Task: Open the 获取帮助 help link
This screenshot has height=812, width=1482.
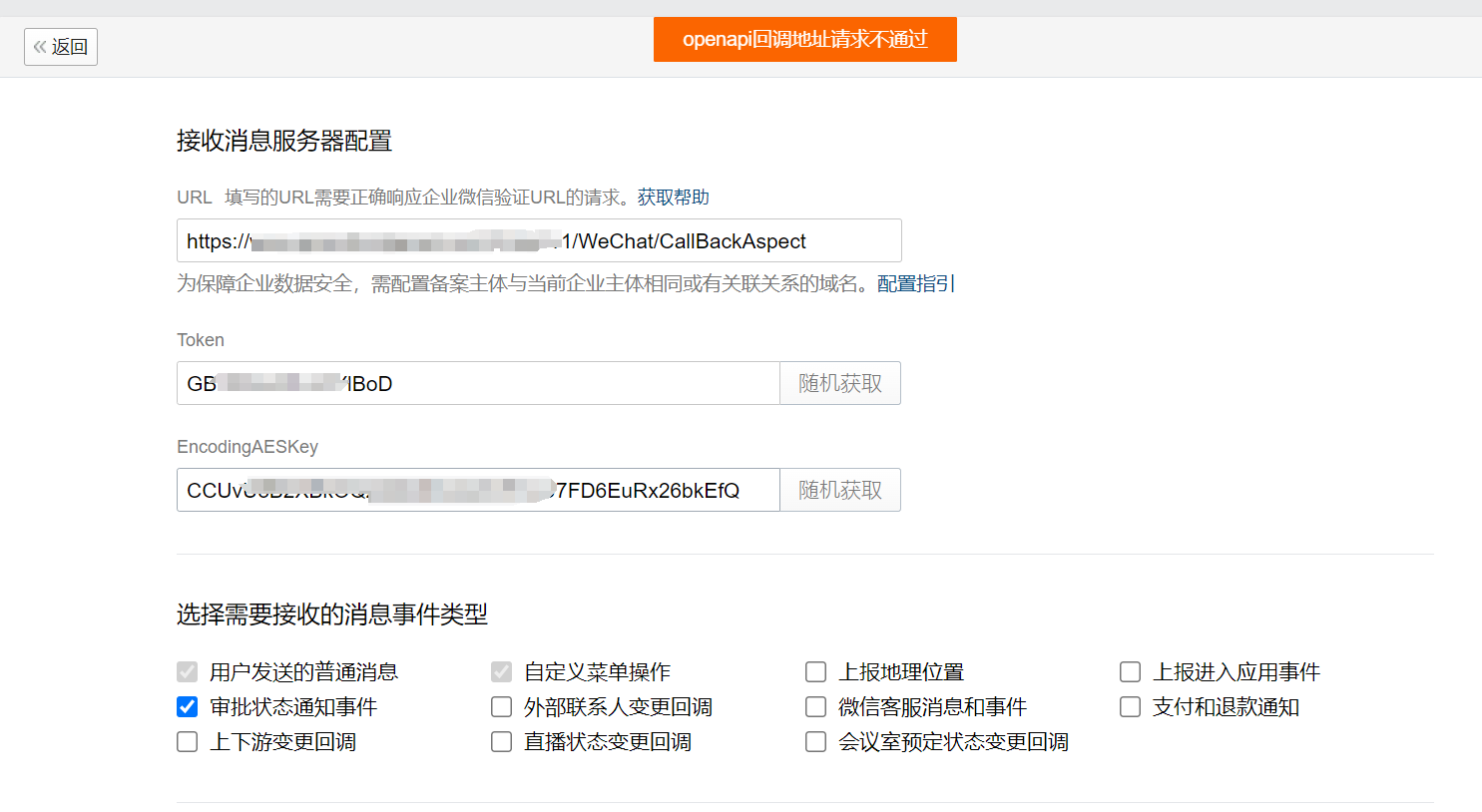Action: point(674,198)
